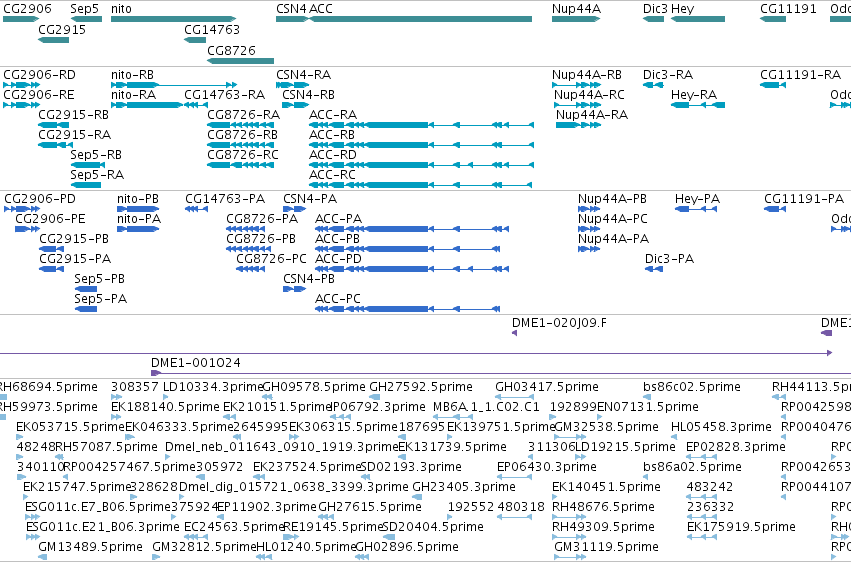
Task: Click the CSN4-PB protein label
Action: pos(309,278)
